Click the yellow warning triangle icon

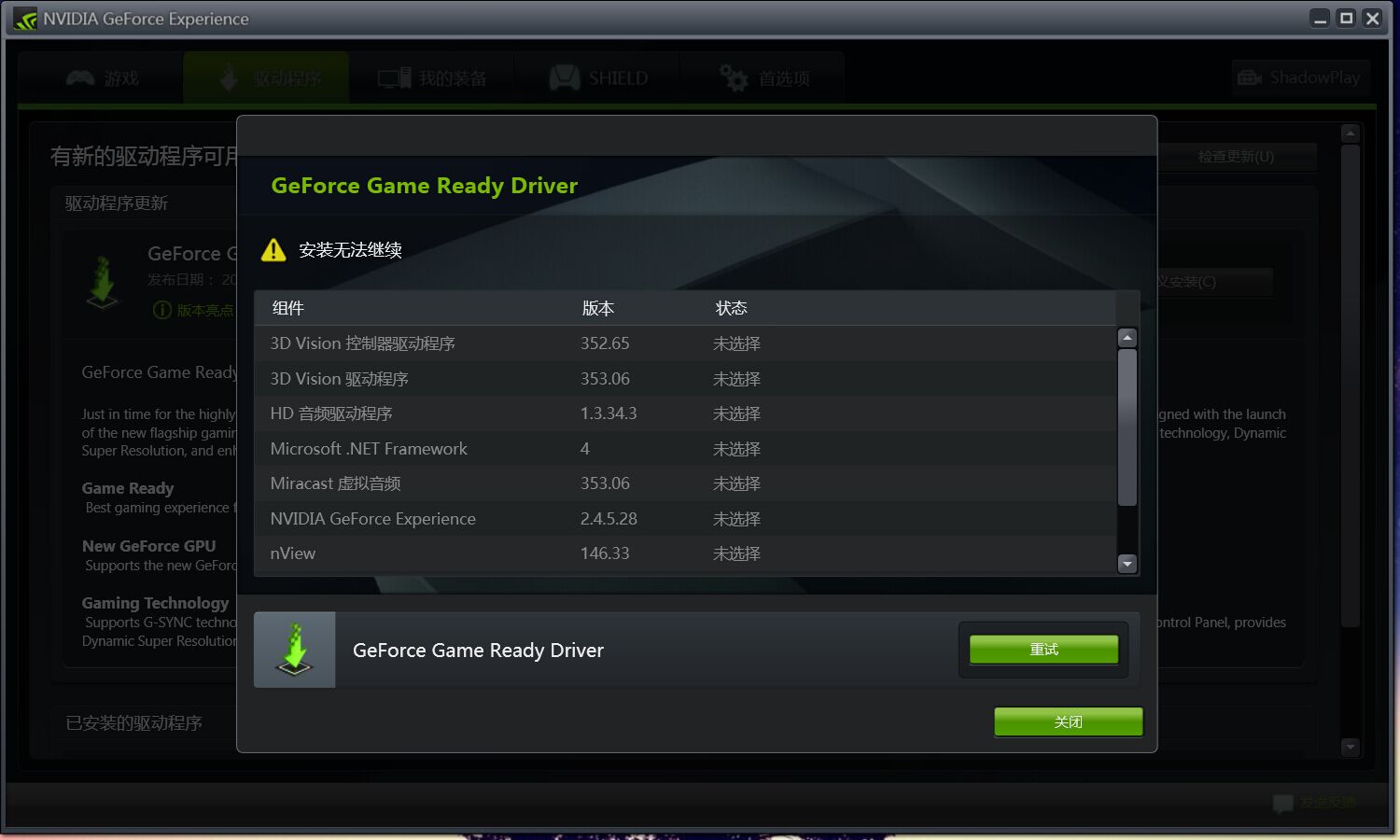[273, 250]
